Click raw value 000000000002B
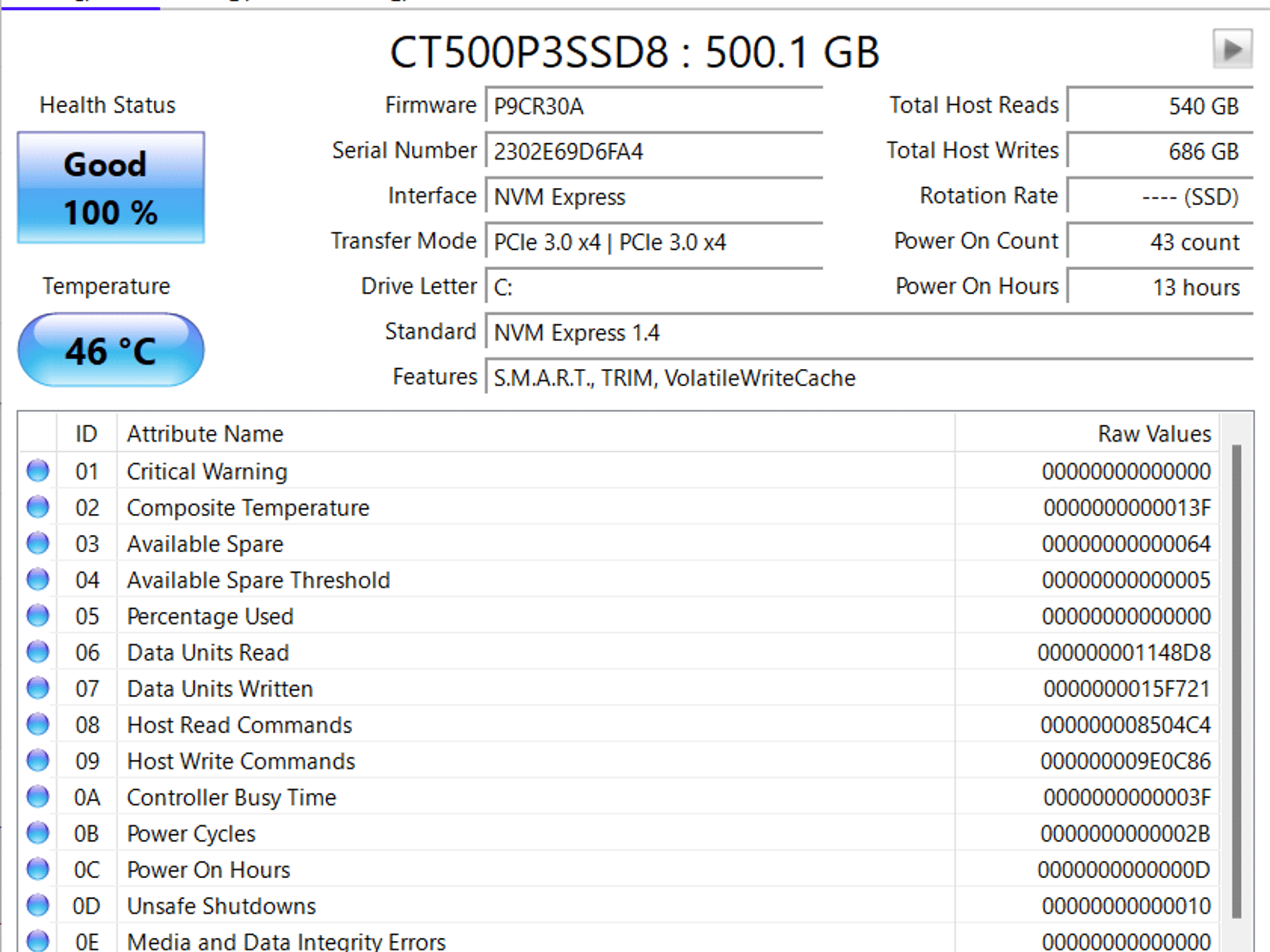 1126,833
